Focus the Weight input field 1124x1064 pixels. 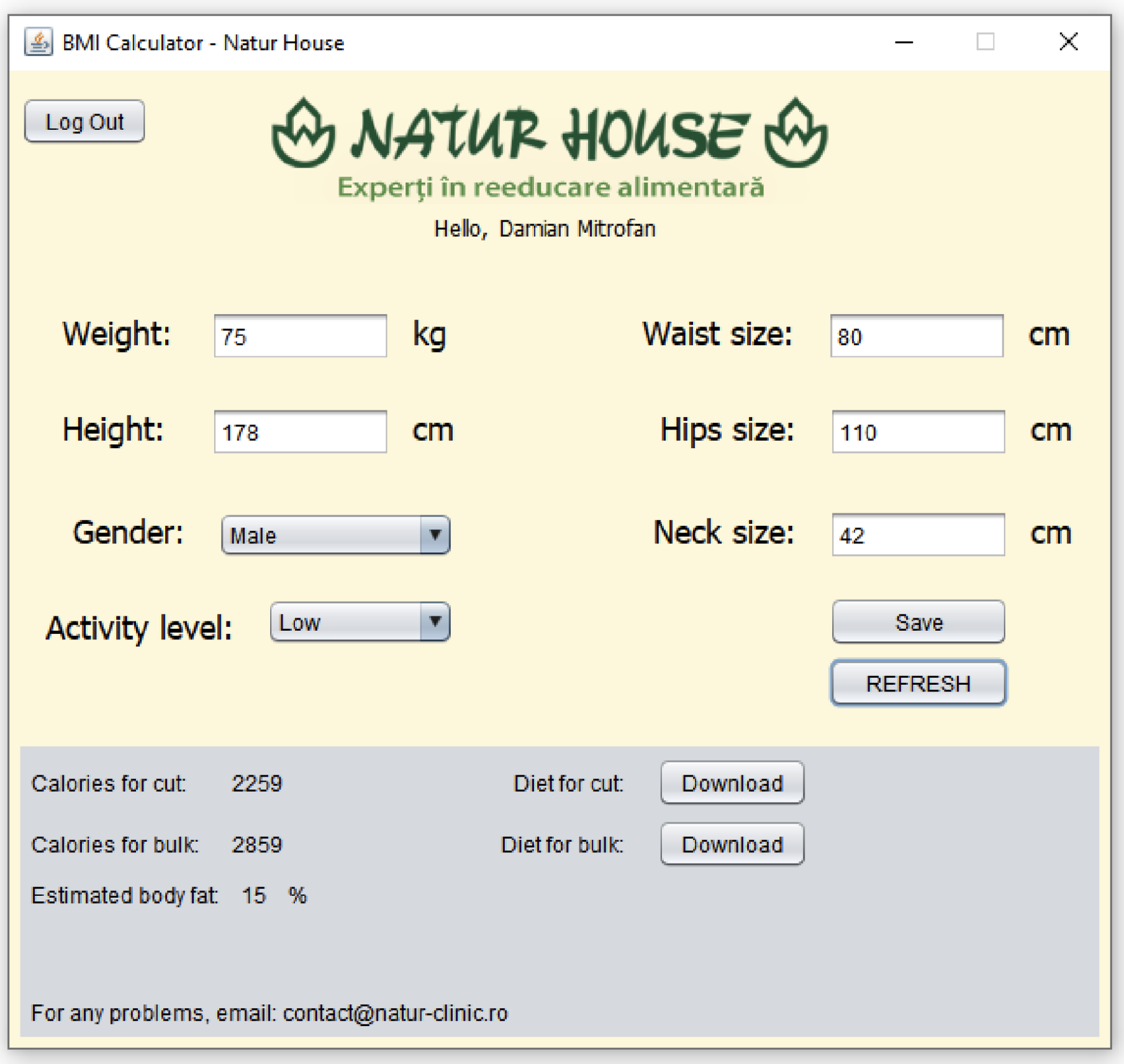pyautogui.click(x=301, y=336)
